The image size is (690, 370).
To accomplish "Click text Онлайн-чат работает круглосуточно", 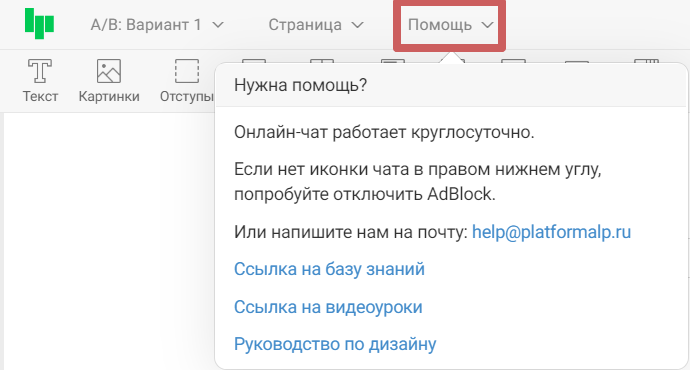I will click(x=384, y=132).
